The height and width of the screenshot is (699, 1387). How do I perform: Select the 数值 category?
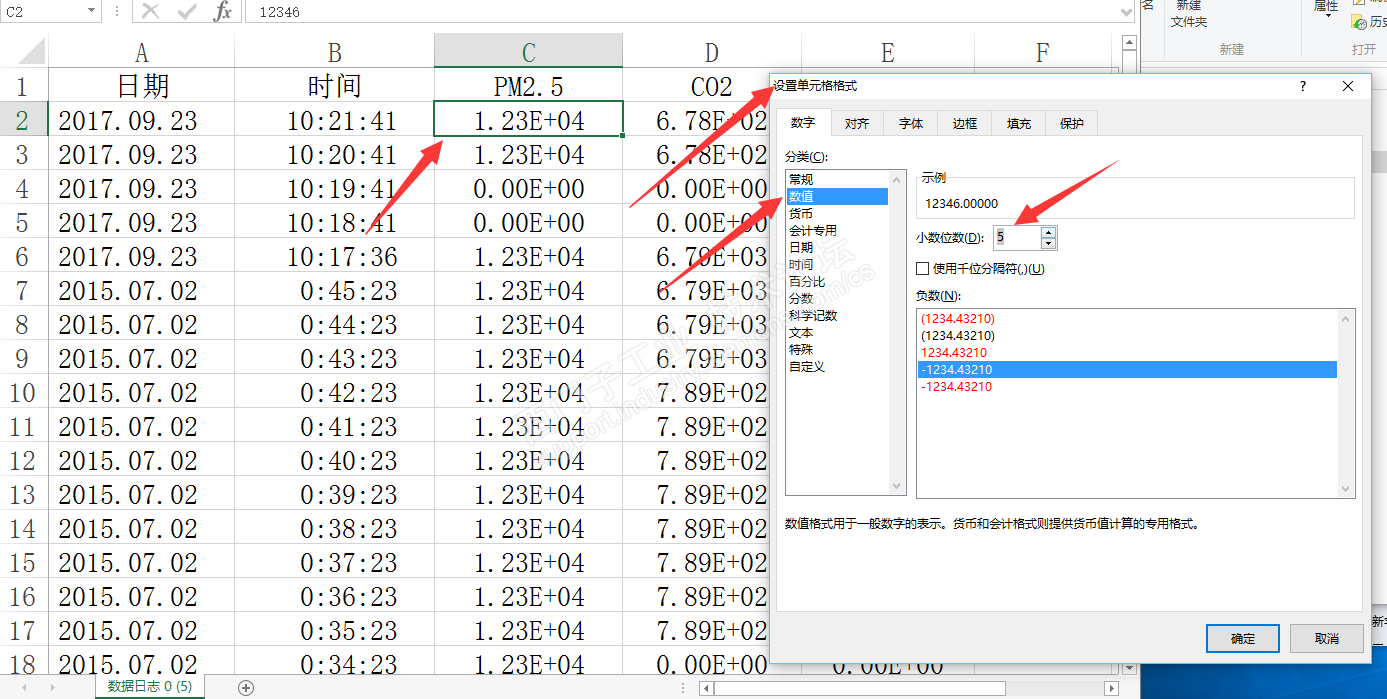(837, 196)
